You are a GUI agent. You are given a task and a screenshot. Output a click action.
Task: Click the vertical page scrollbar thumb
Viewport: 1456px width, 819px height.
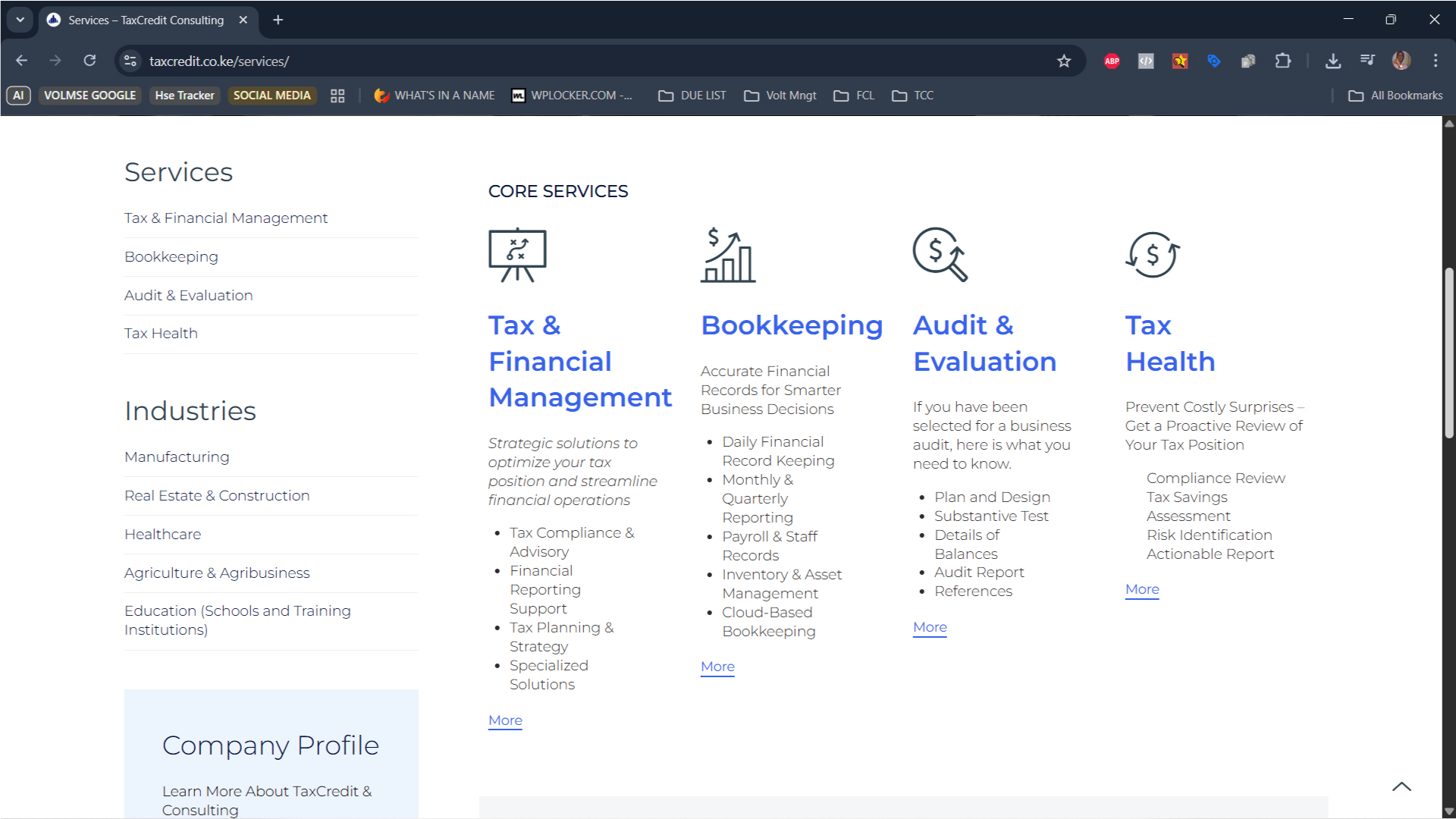tap(1449, 353)
